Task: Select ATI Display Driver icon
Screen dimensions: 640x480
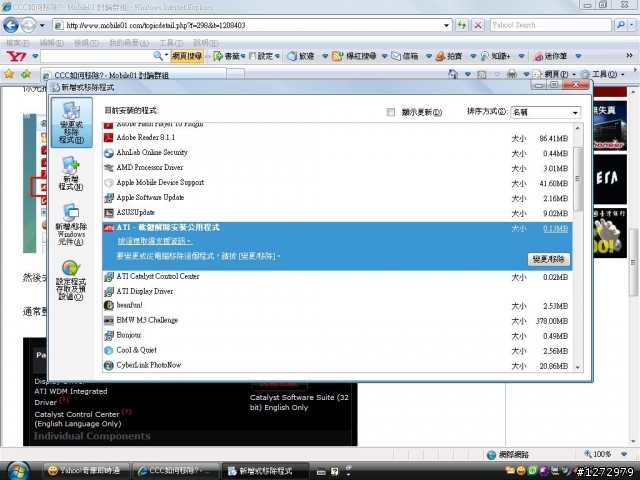Action: point(109,291)
